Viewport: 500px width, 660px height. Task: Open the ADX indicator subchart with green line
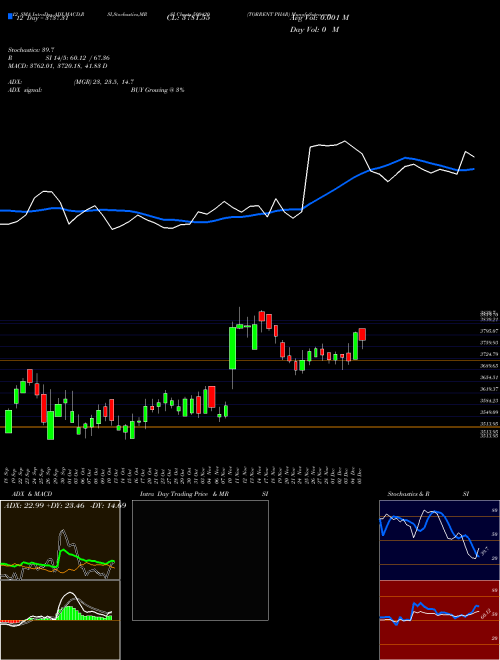click(x=60, y=540)
